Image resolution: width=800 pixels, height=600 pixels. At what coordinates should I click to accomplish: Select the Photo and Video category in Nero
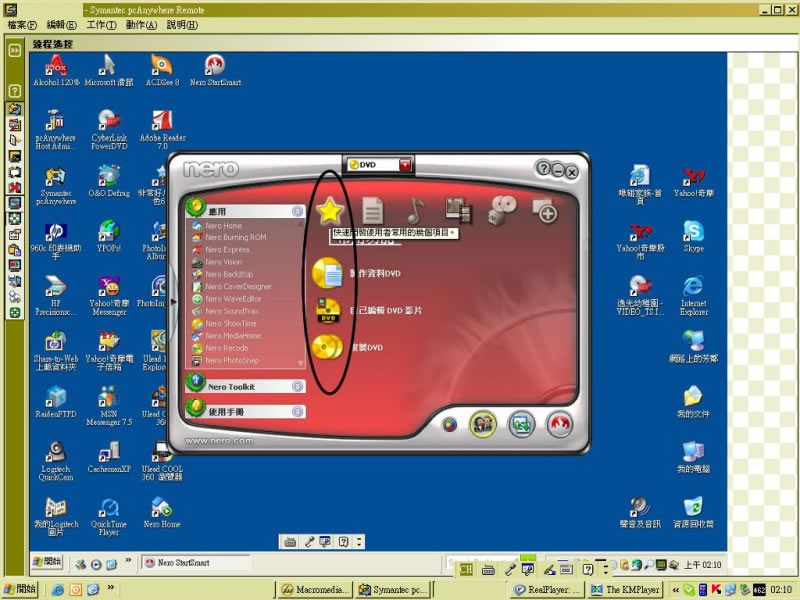coord(458,210)
